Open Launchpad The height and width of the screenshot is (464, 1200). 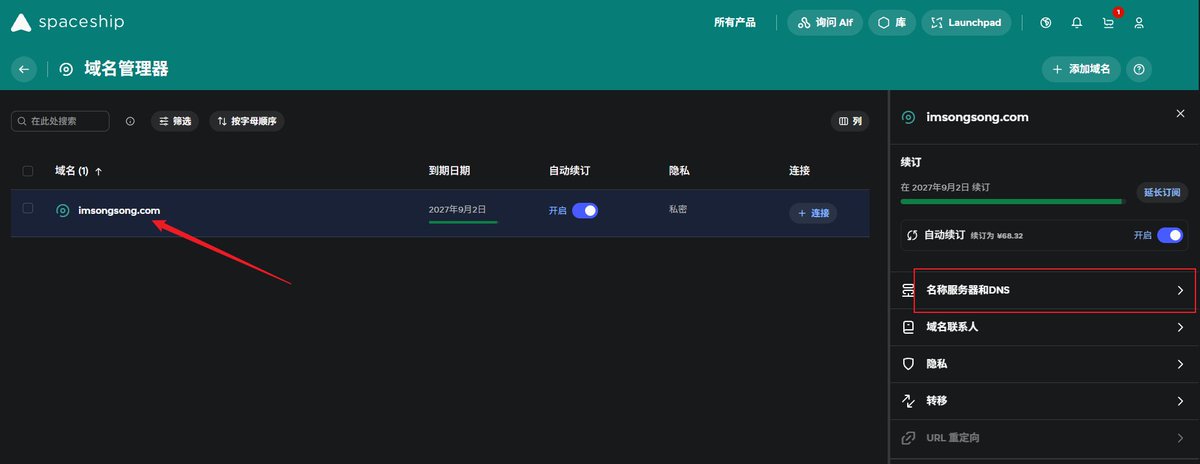(966, 22)
